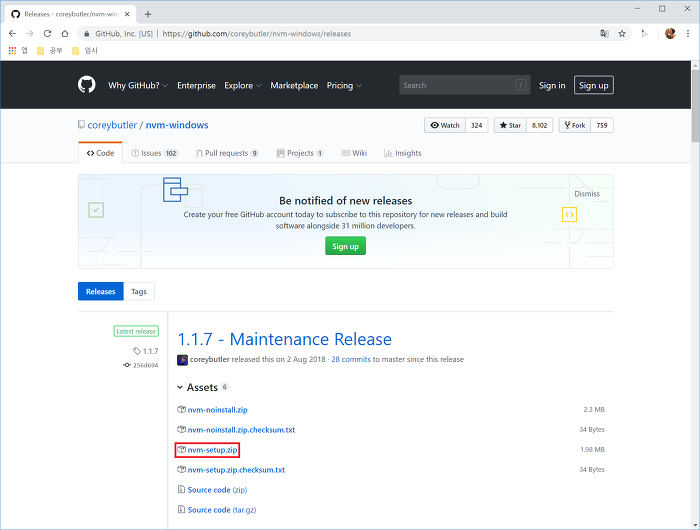This screenshot has width=700, height=530.
Task: Download nvm-noinstall.zip
Action: [217, 410]
